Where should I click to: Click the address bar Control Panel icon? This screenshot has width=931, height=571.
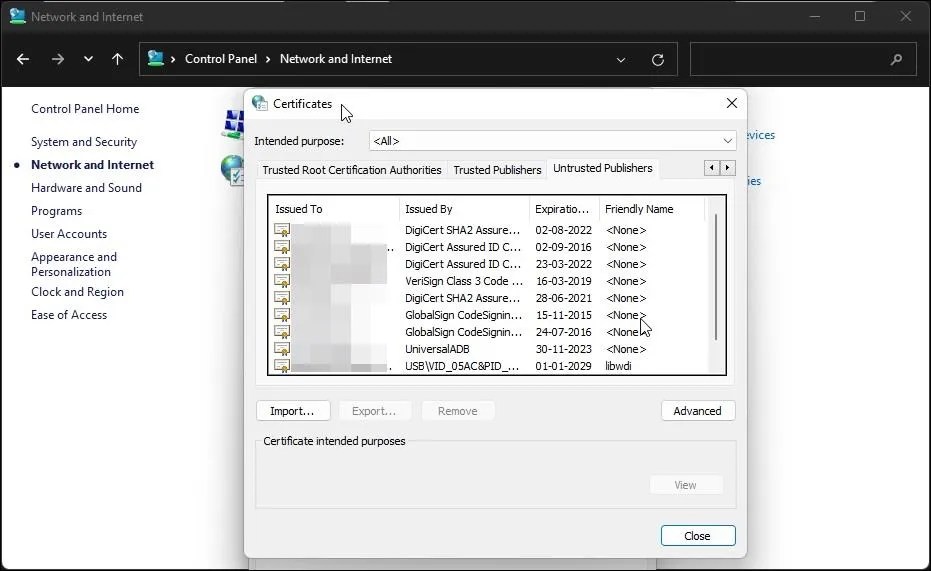click(x=156, y=58)
